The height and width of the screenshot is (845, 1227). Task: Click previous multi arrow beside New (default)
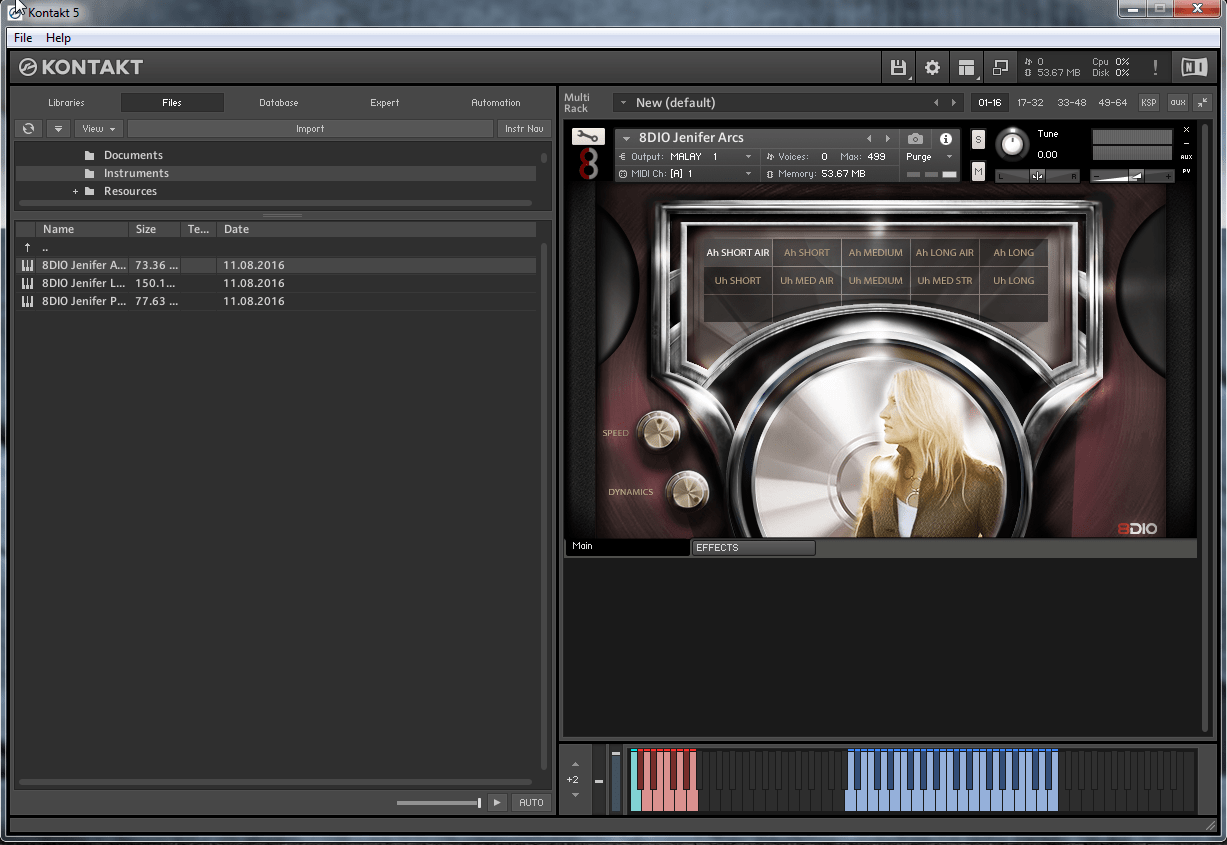[x=937, y=103]
